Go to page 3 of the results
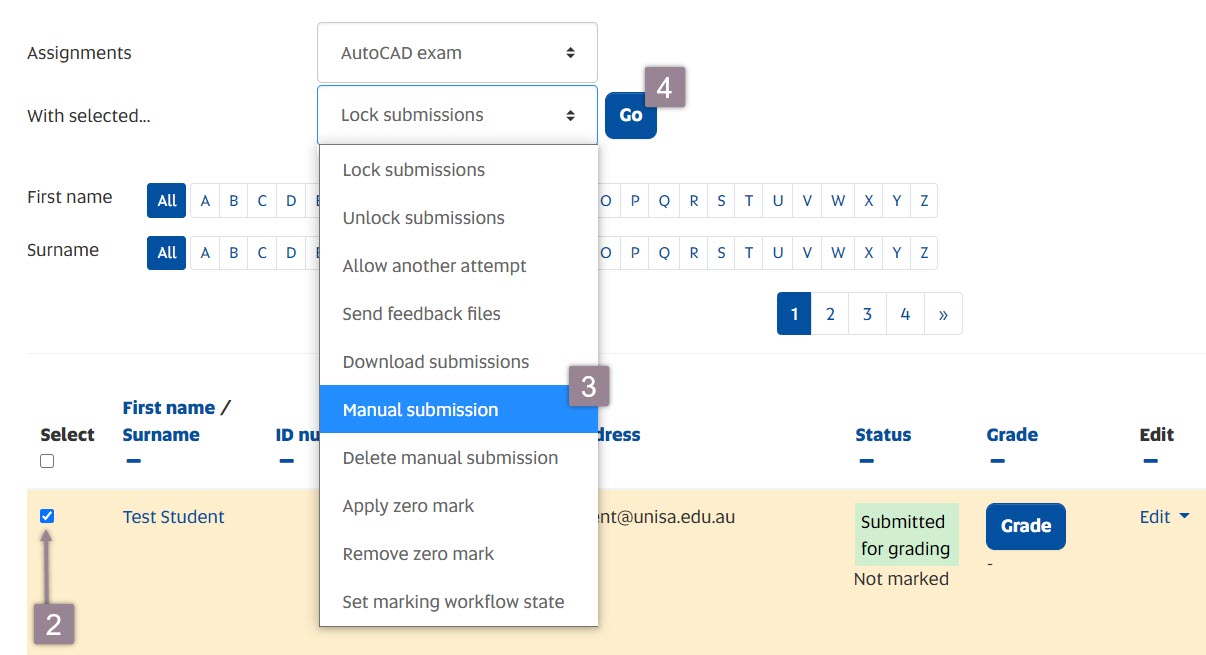Image resolution: width=1206 pixels, height=655 pixels. click(x=867, y=313)
